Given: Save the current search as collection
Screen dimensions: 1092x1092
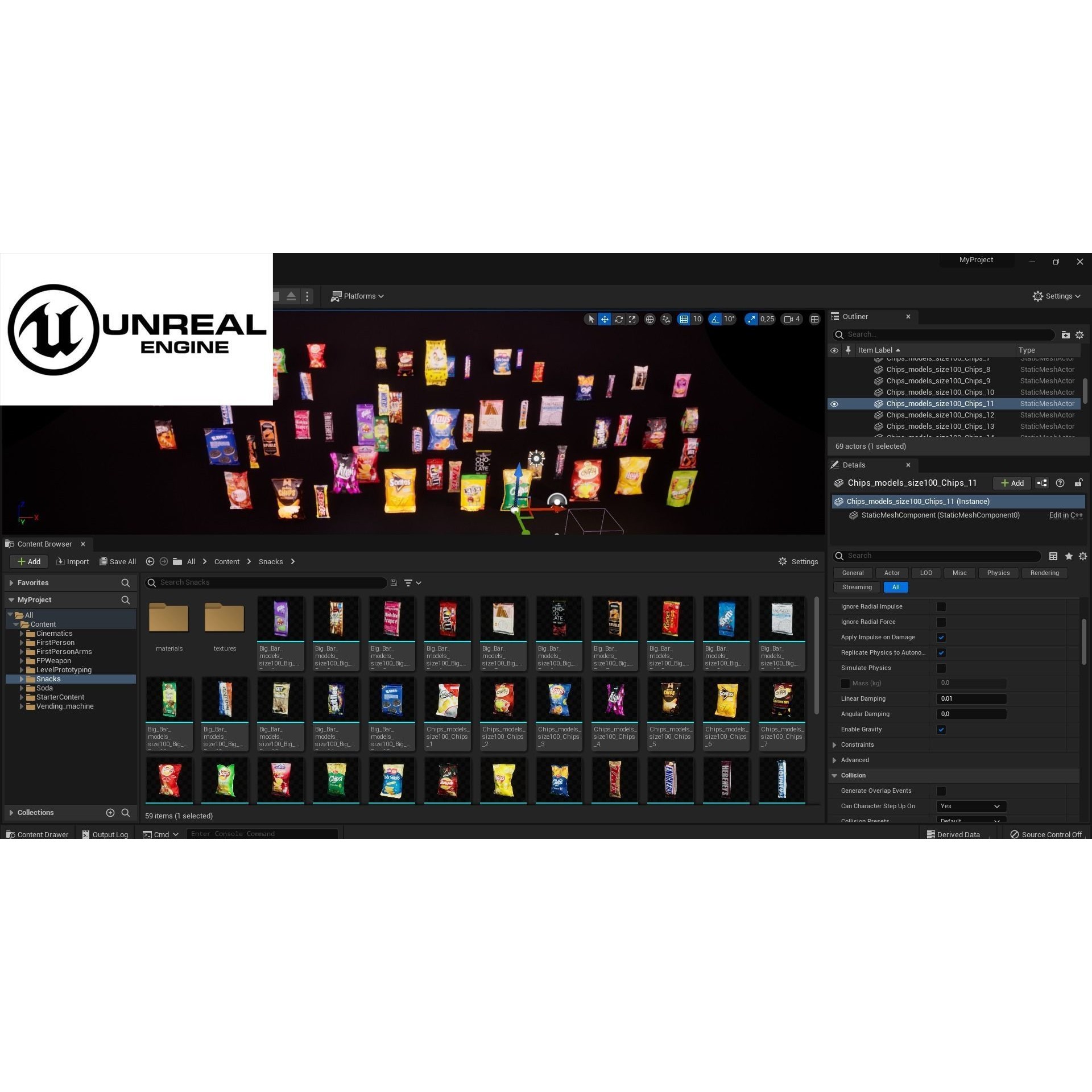Looking at the screenshot, I should click(394, 582).
